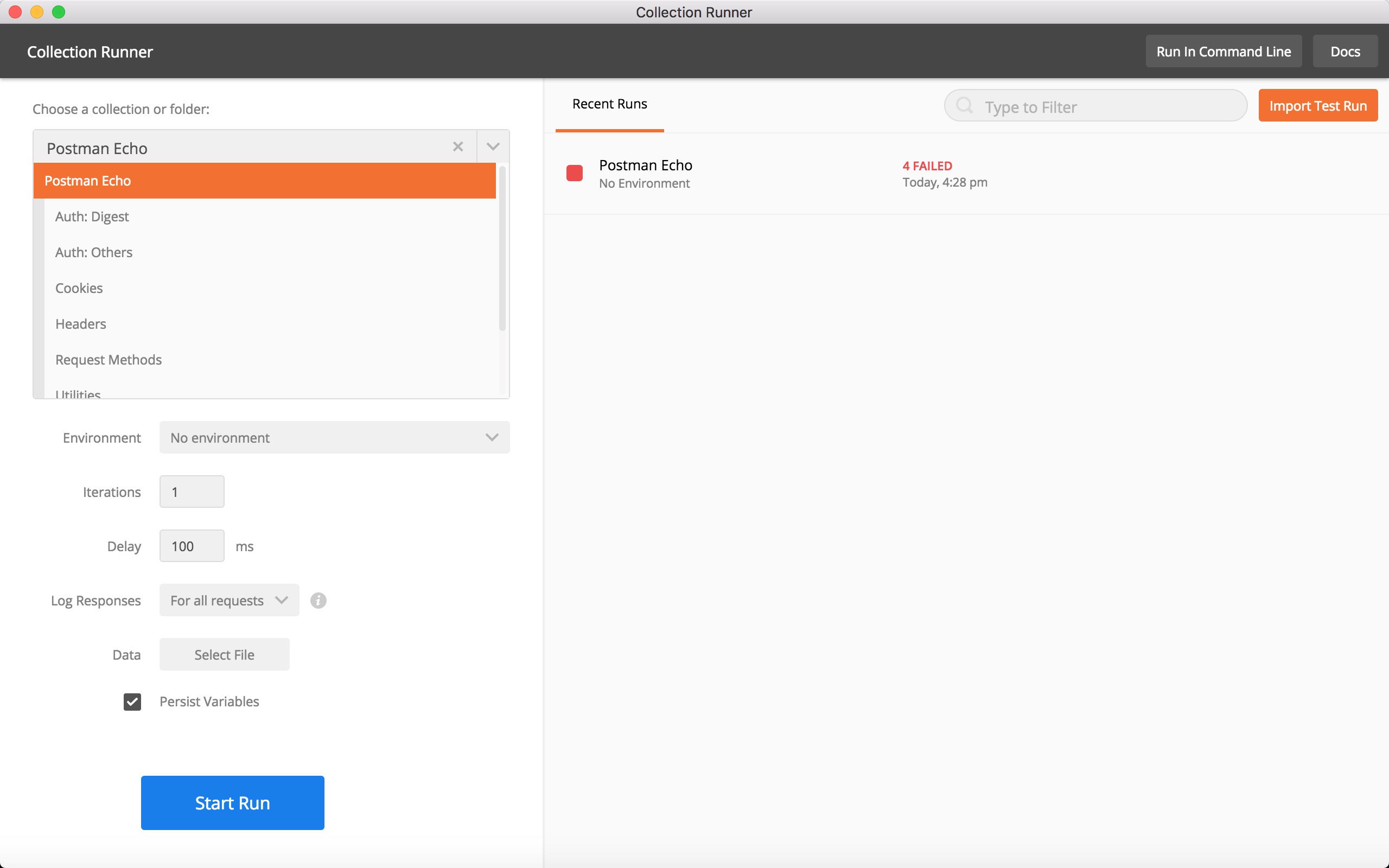Click the clear collection selection X icon
The image size is (1389, 868).
458,147
